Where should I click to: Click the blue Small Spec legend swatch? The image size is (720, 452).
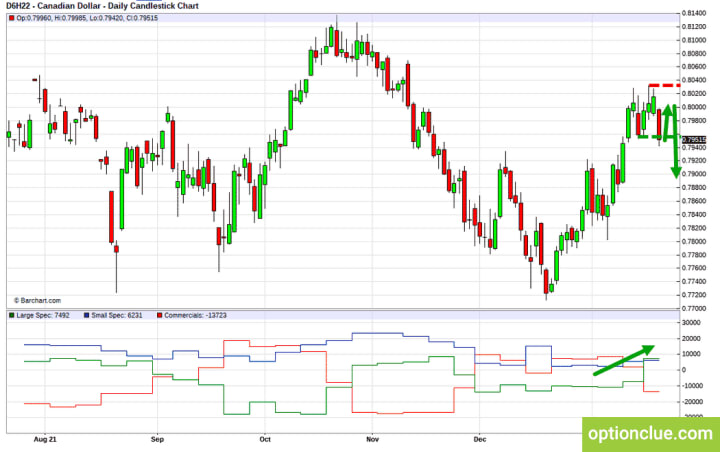[x=86, y=315]
